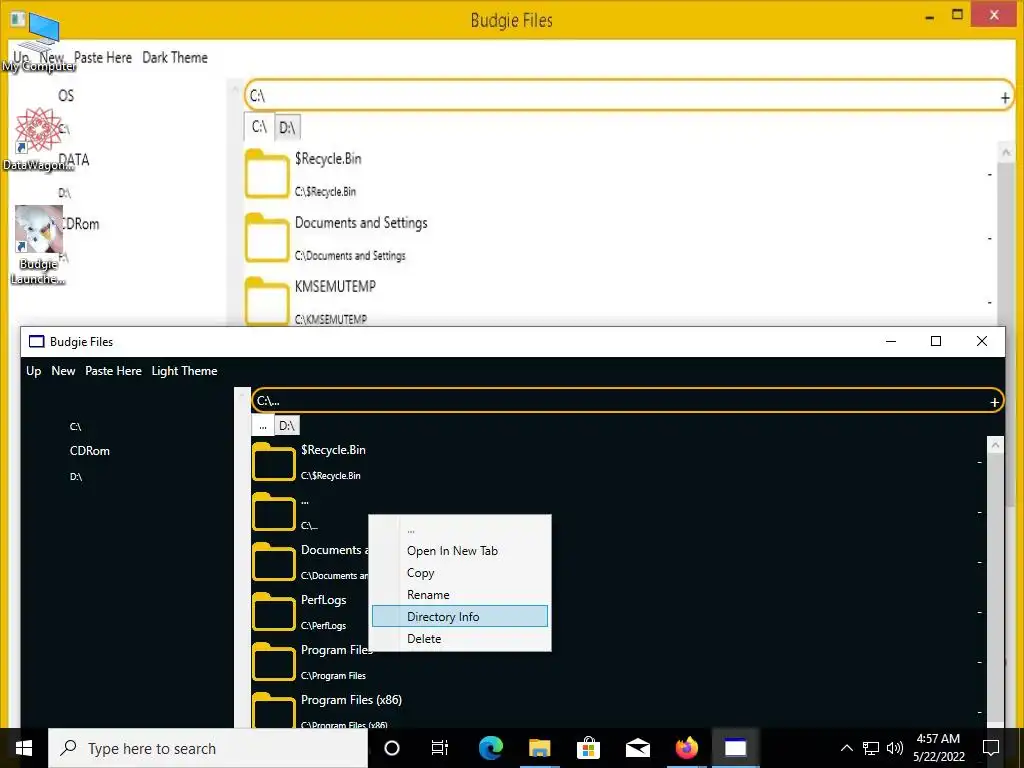1024x768 pixels.
Task: Select KMSEMUTEMP name in light window
Action: pyautogui.click(x=335, y=286)
